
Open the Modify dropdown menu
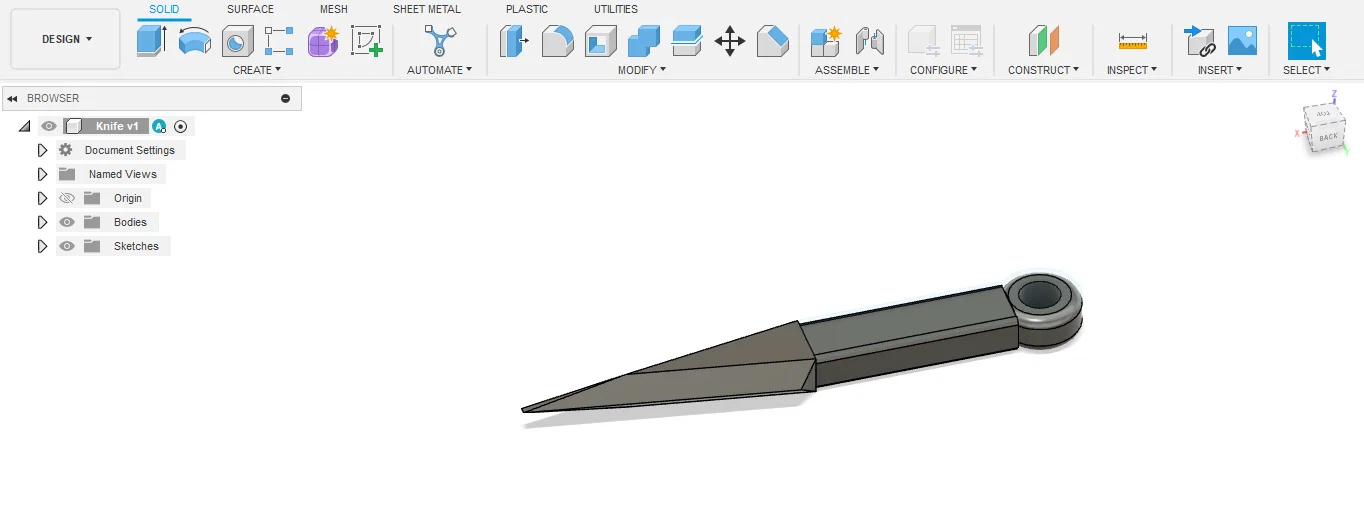coord(642,70)
